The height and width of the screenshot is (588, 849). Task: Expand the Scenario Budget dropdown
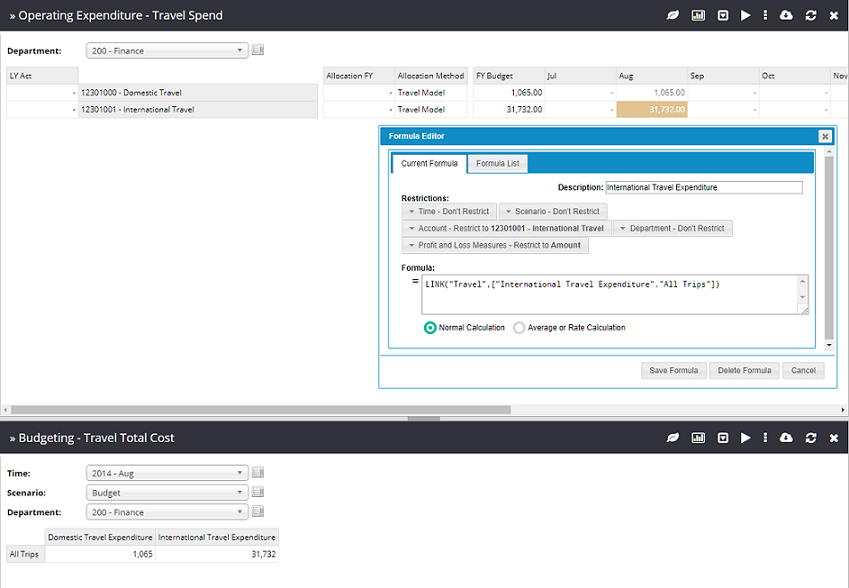tap(167, 493)
